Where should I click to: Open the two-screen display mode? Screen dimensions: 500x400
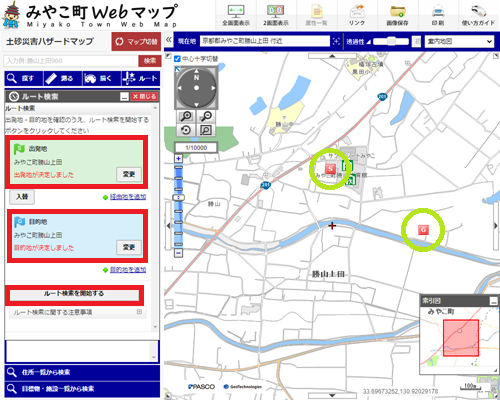click(276, 11)
